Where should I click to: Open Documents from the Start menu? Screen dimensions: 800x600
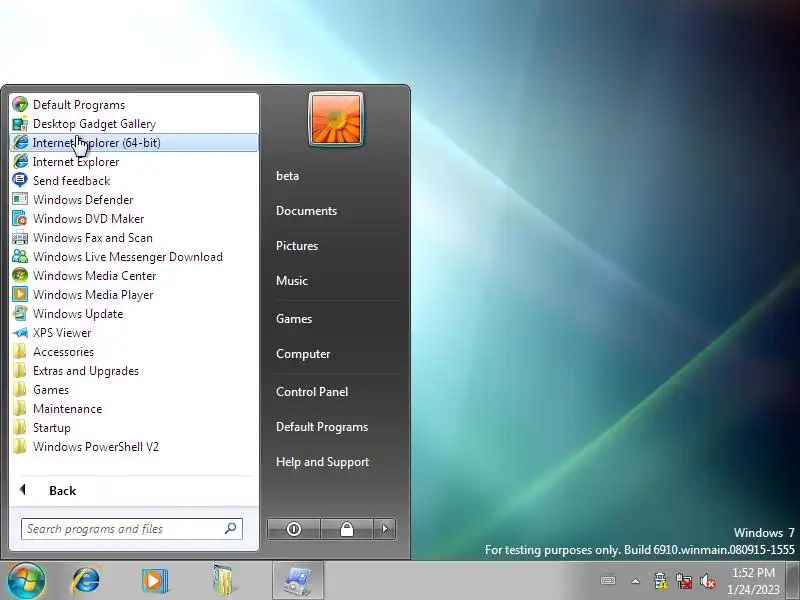tap(335, 211)
